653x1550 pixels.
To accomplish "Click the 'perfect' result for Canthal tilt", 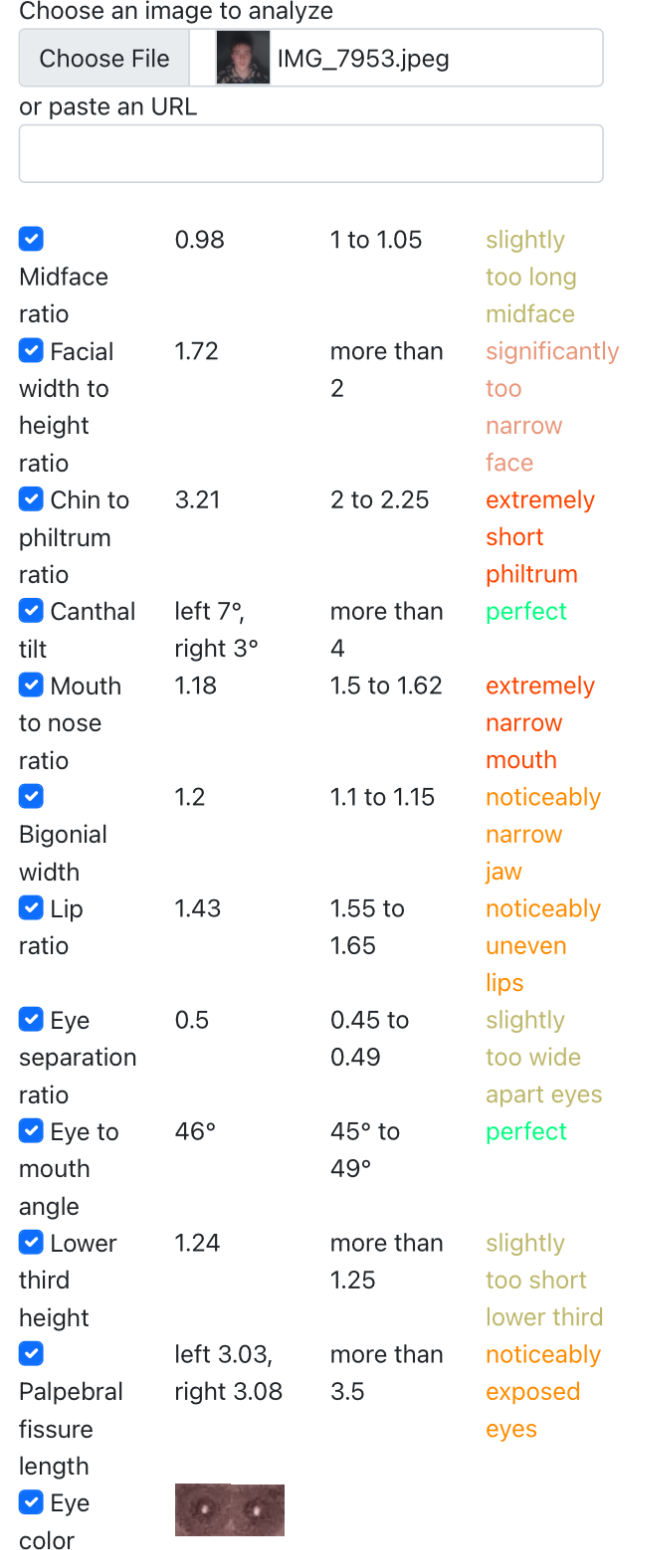I will [526, 611].
